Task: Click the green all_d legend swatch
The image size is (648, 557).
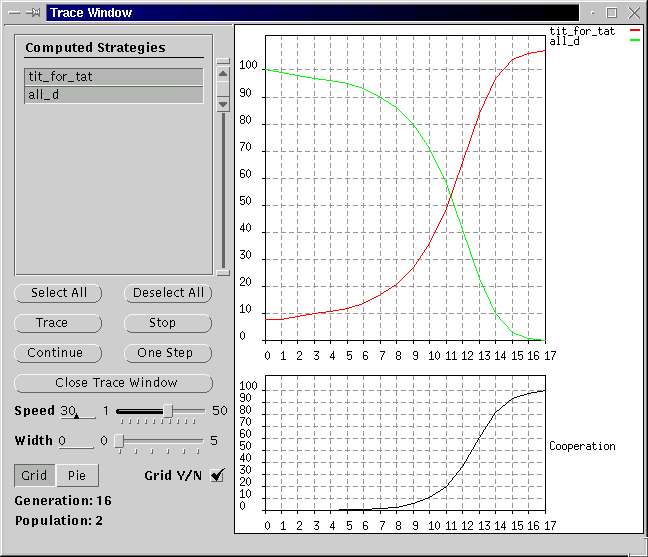Action: 634,42
